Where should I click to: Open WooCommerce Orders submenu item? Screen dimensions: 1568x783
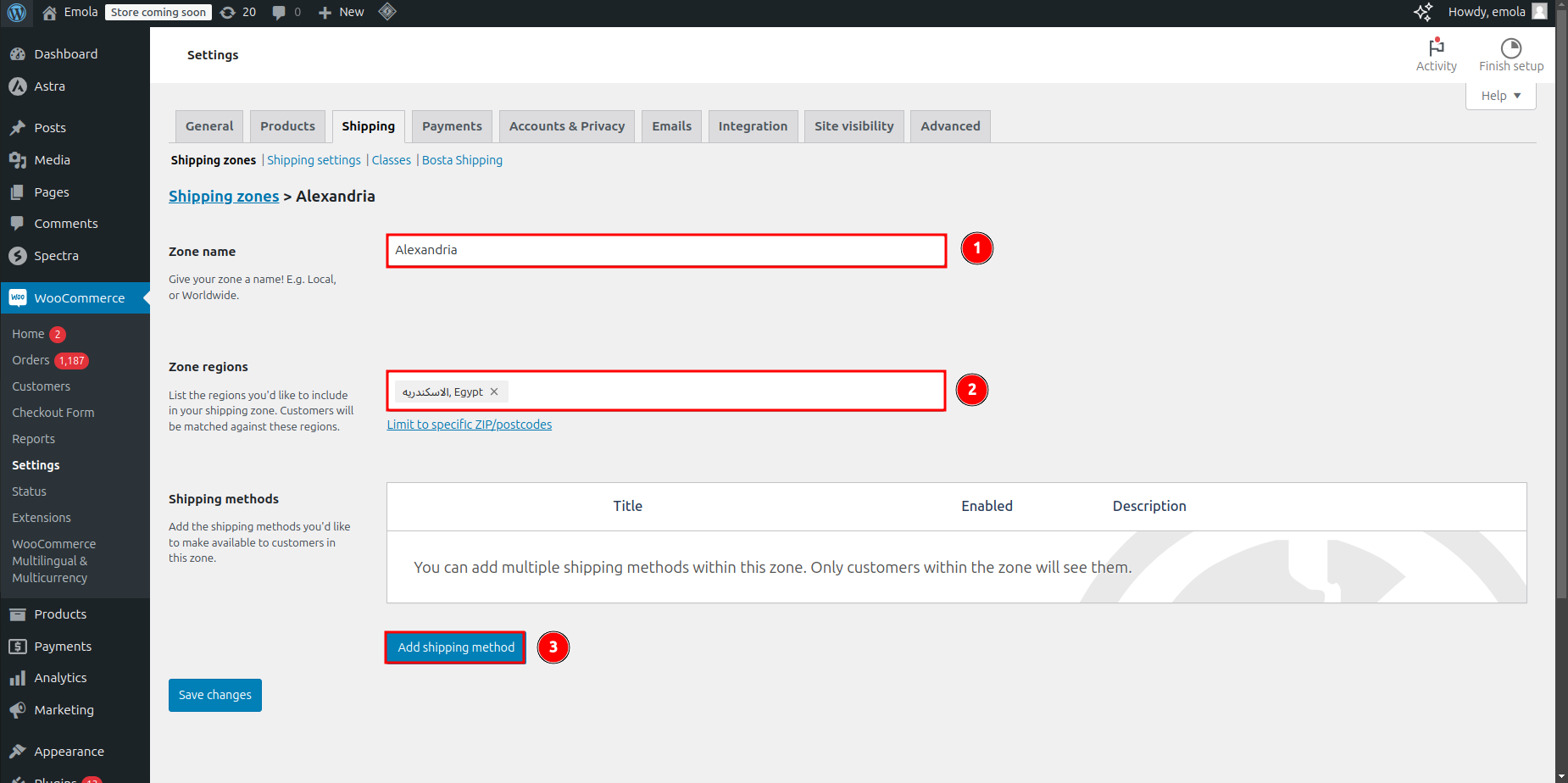pos(31,360)
